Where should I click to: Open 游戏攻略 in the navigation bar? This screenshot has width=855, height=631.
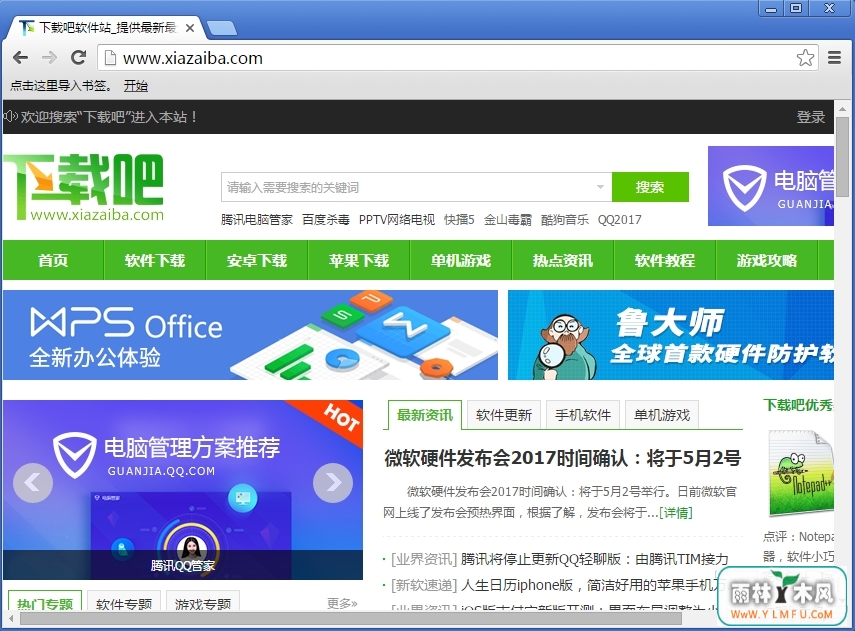click(767, 260)
